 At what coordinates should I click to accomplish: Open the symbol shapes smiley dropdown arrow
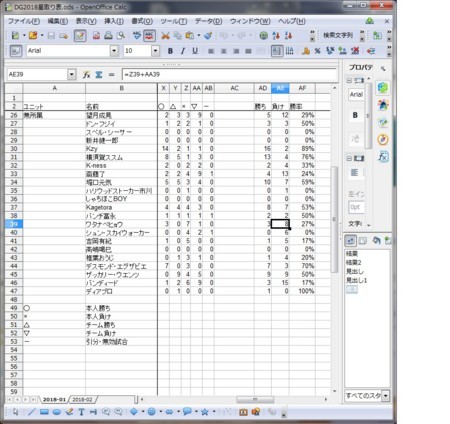[x=160, y=412]
